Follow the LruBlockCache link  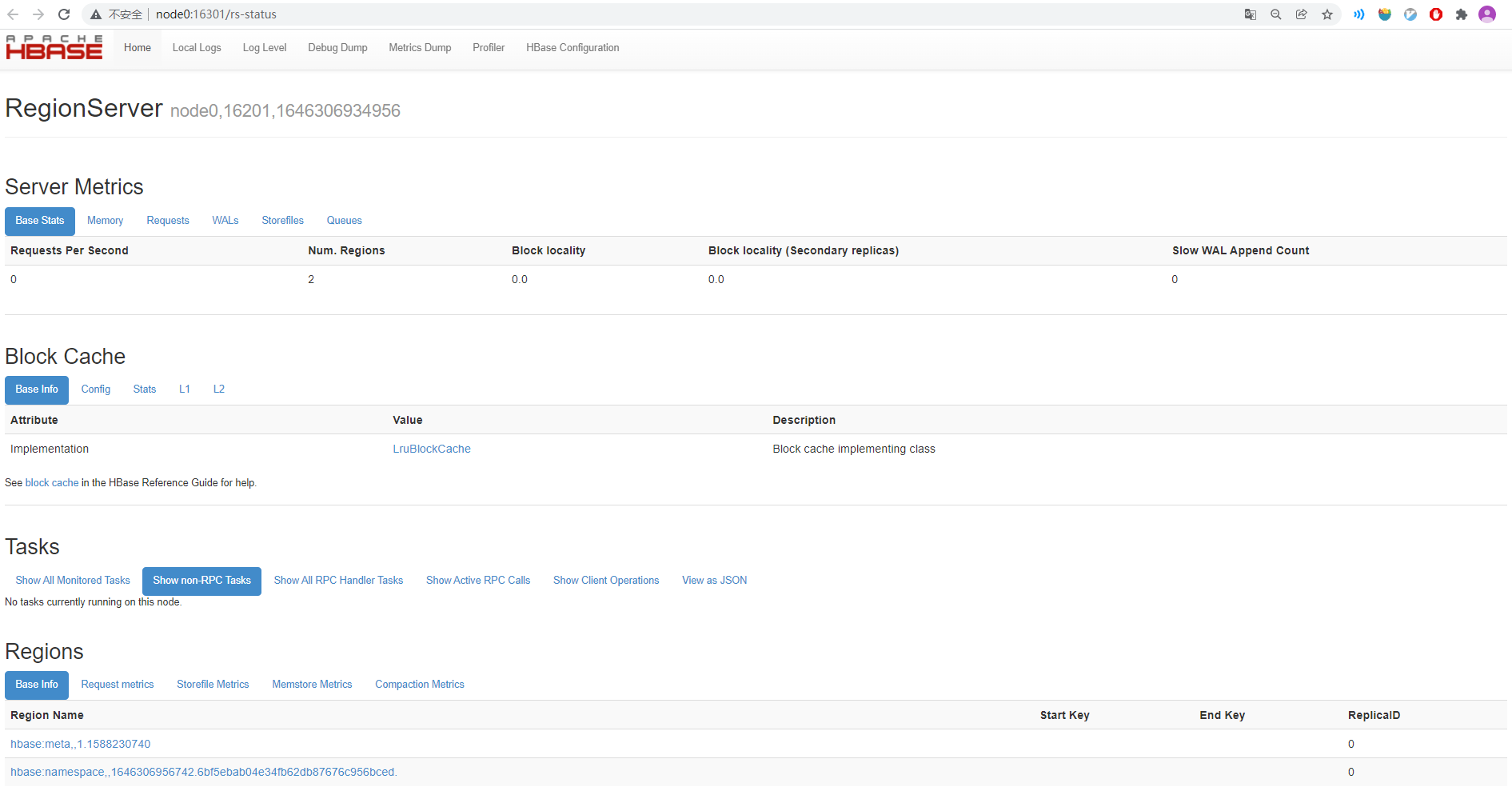point(432,449)
